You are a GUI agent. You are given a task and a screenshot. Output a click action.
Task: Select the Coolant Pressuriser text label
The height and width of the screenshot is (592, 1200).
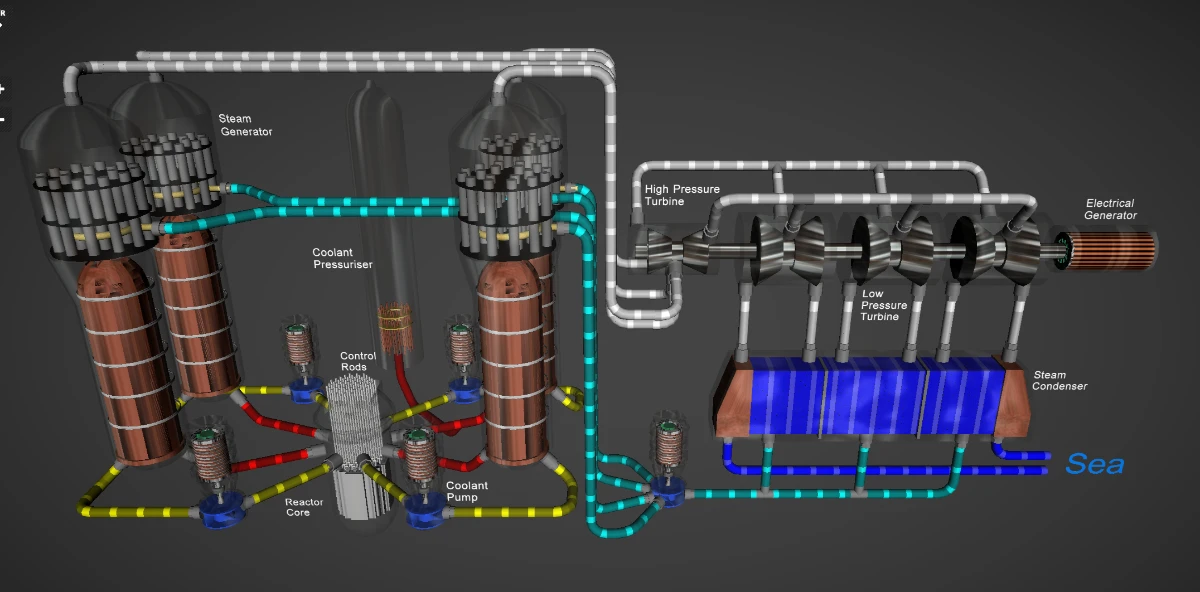[343, 259]
